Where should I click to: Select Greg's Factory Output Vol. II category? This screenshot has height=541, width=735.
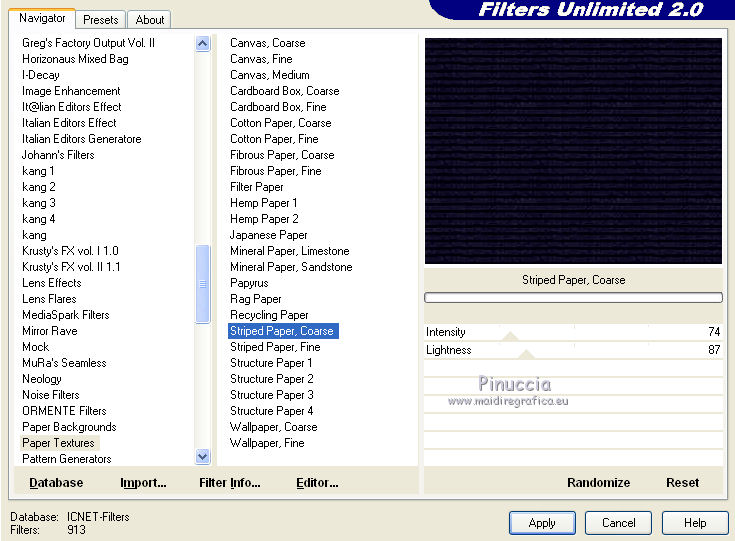point(88,43)
